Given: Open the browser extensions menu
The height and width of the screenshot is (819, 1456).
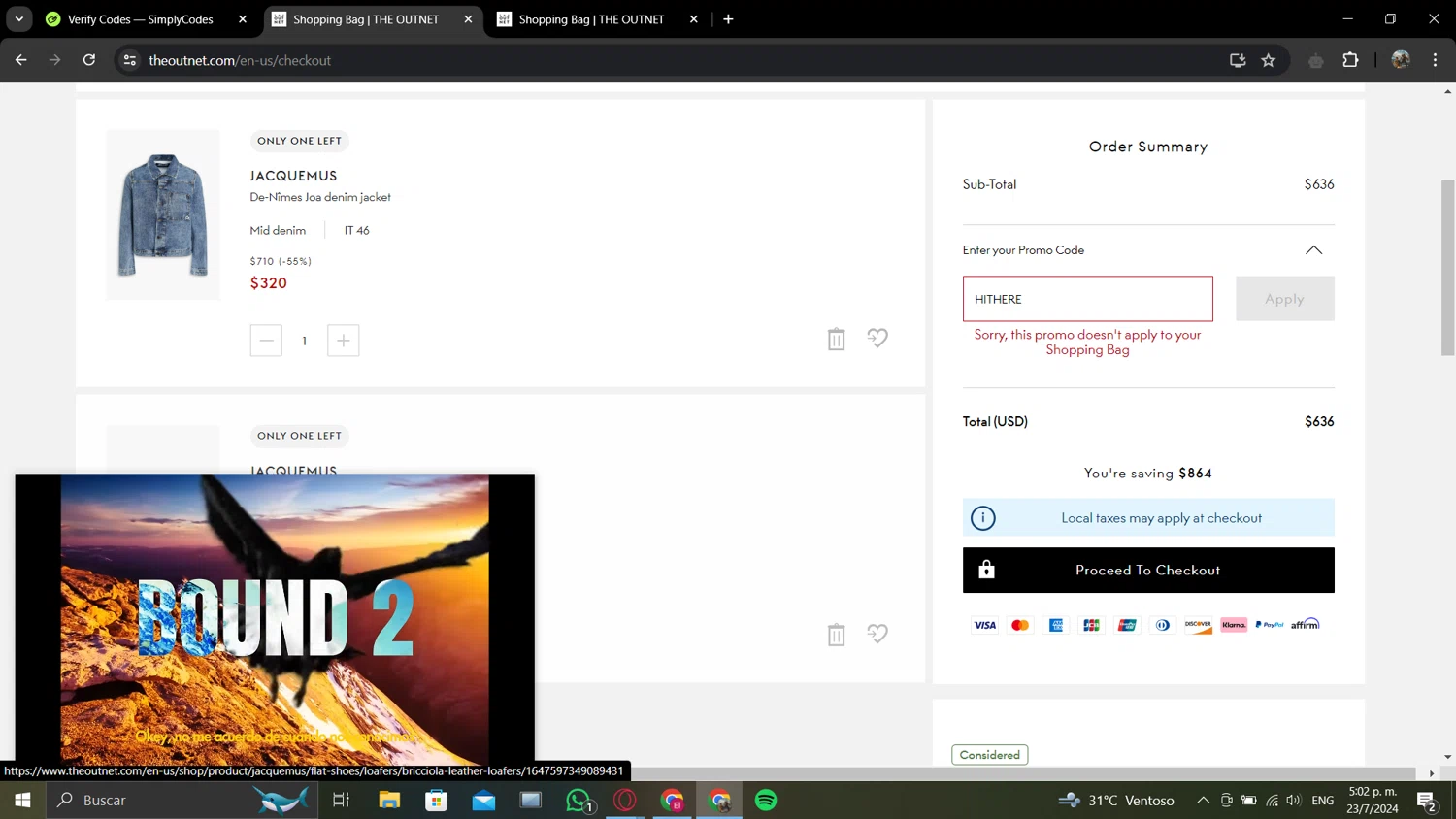Looking at the screenshot, I should click(x=1350, y=60).
